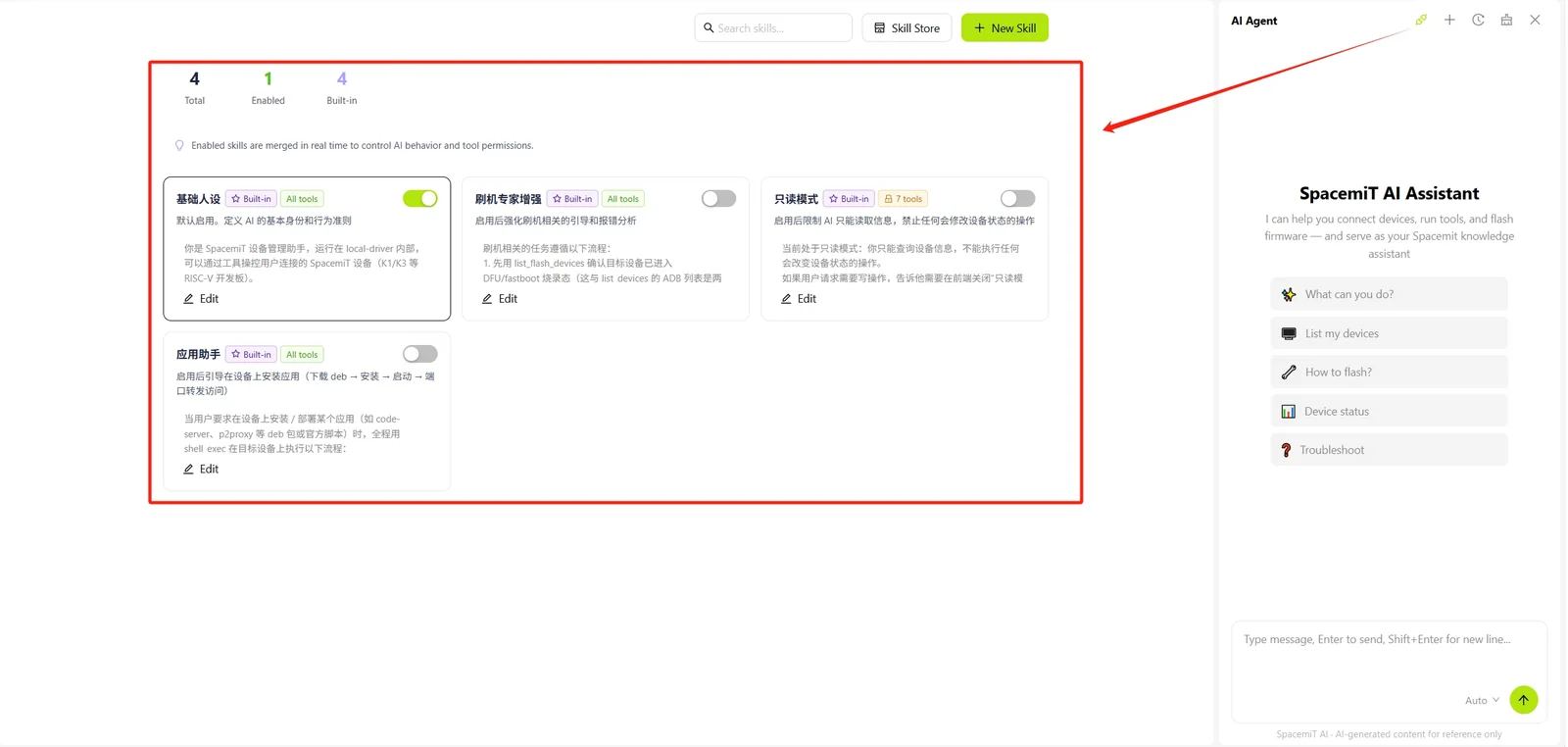Focus the Search skills input field
Screen dimensions: 1568x747
tap(773, 27)
